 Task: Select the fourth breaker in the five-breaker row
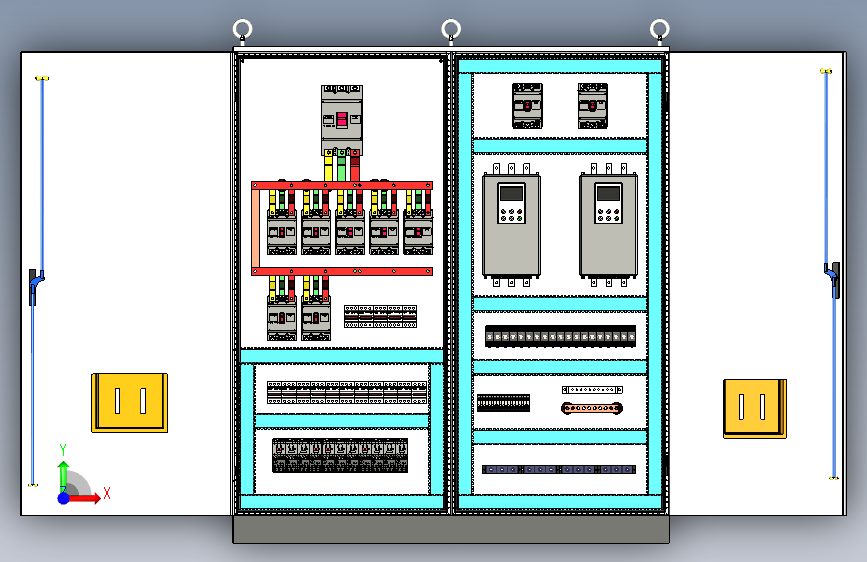(384, 232)
